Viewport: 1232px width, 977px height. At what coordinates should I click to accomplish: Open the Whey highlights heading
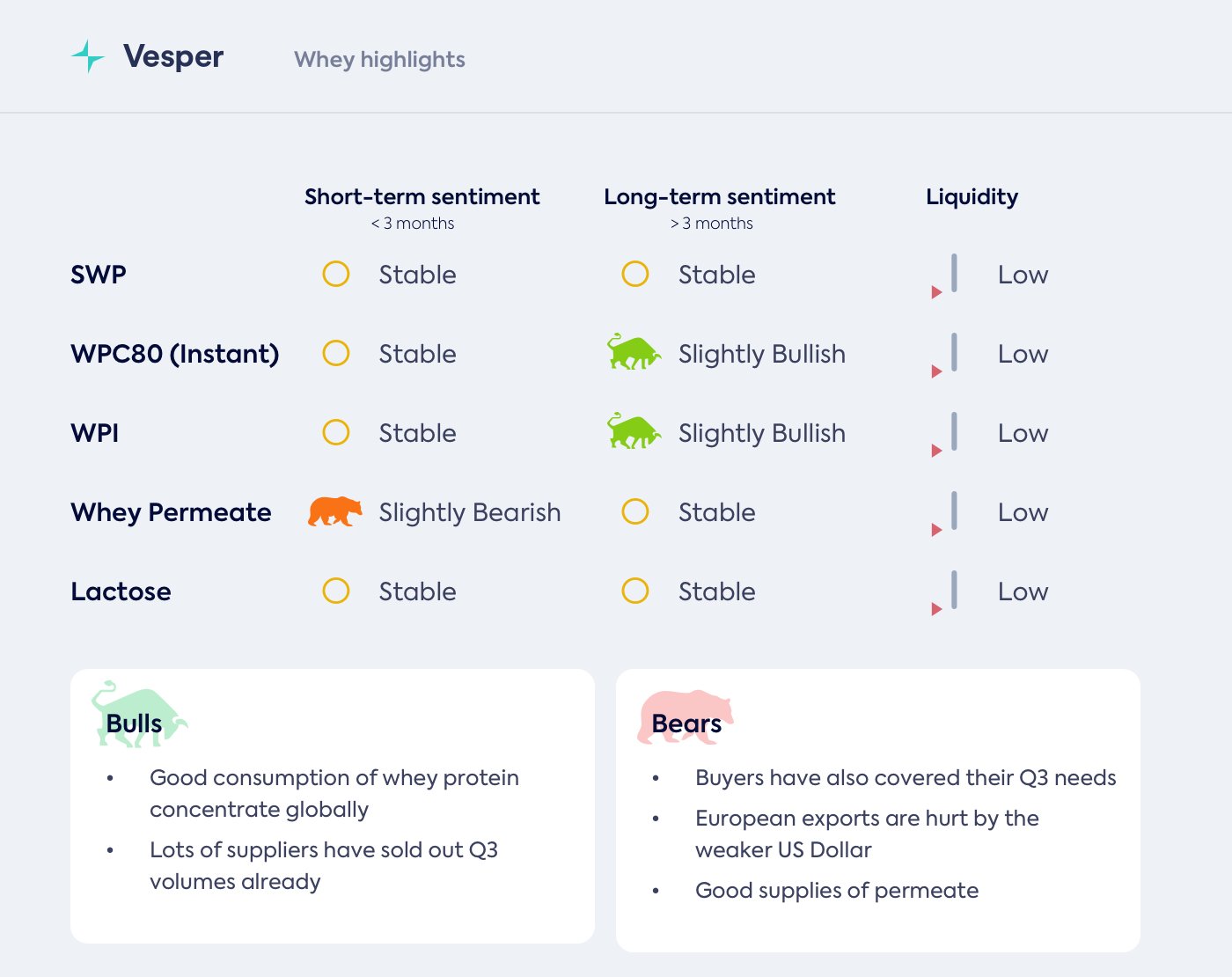click(x=379, y=59)
